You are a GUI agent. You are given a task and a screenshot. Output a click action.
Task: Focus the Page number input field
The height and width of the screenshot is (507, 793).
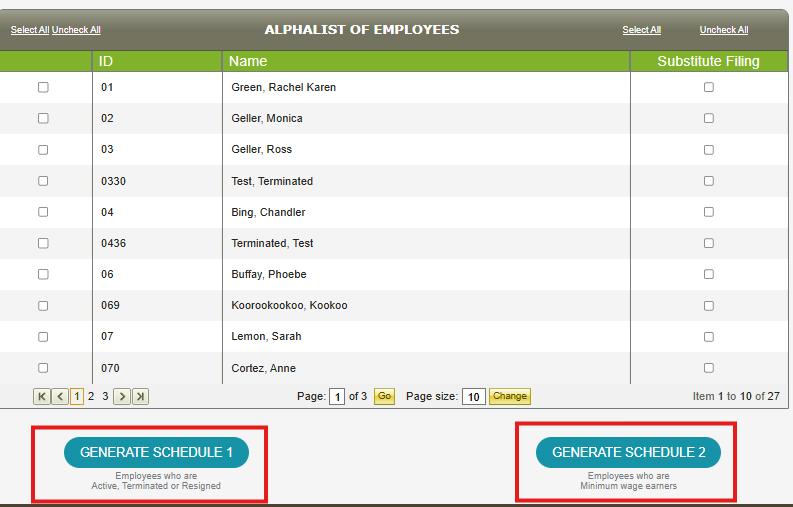pos(337,397)
